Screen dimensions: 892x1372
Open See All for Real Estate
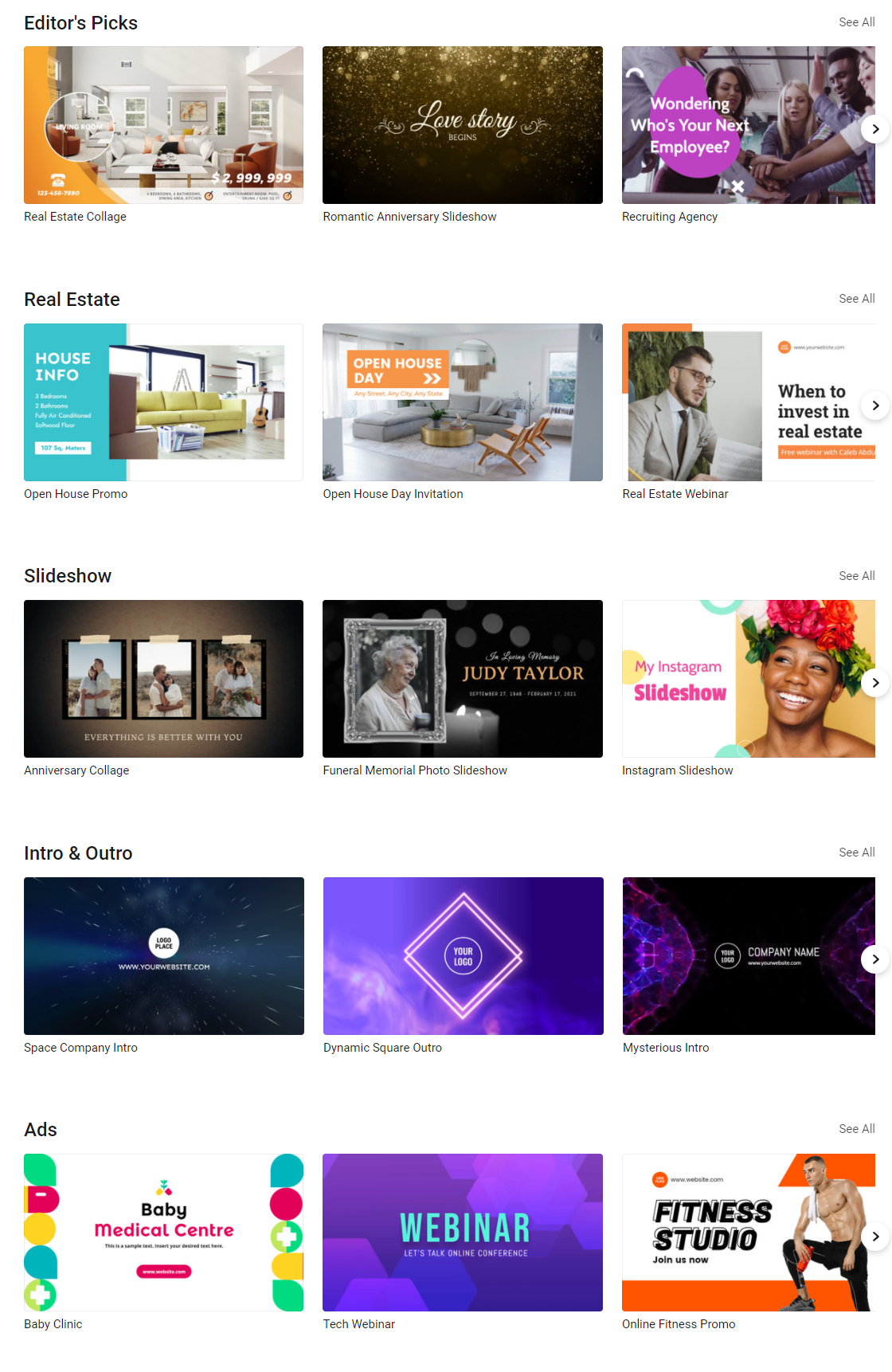[x=856, y=299]
